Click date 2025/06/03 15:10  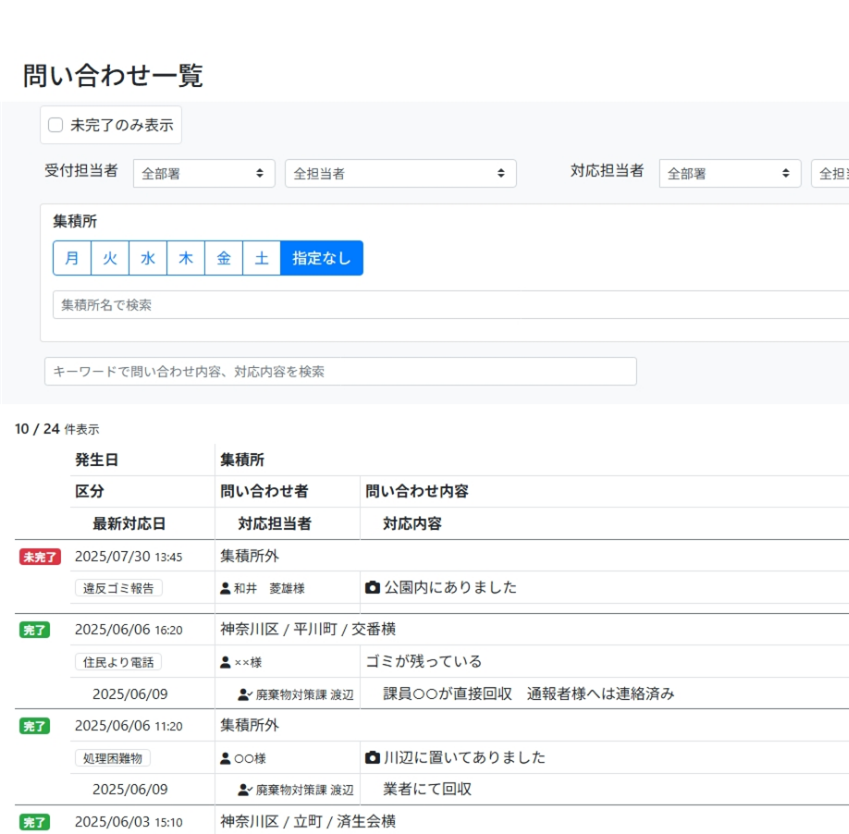coord(129,822)
